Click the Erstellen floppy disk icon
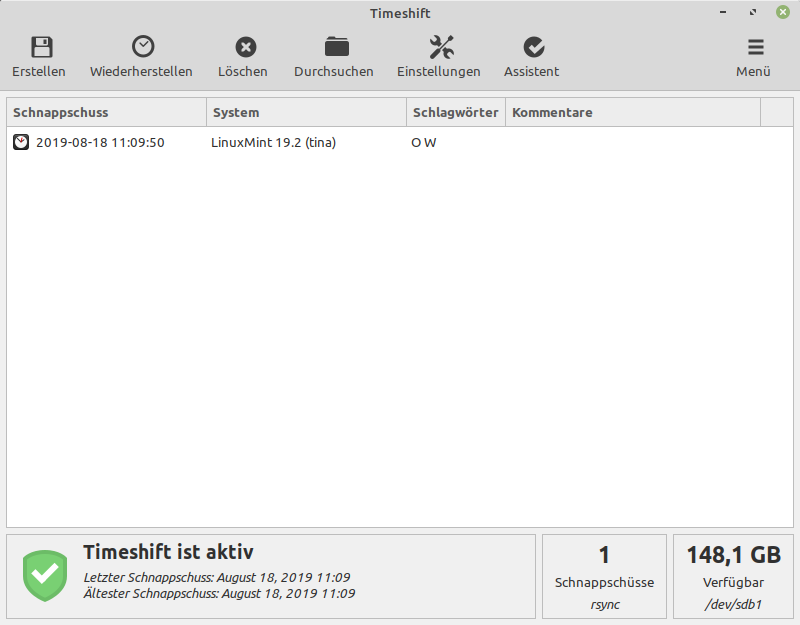This screenshot has height=625, width=800. [42, 47]
